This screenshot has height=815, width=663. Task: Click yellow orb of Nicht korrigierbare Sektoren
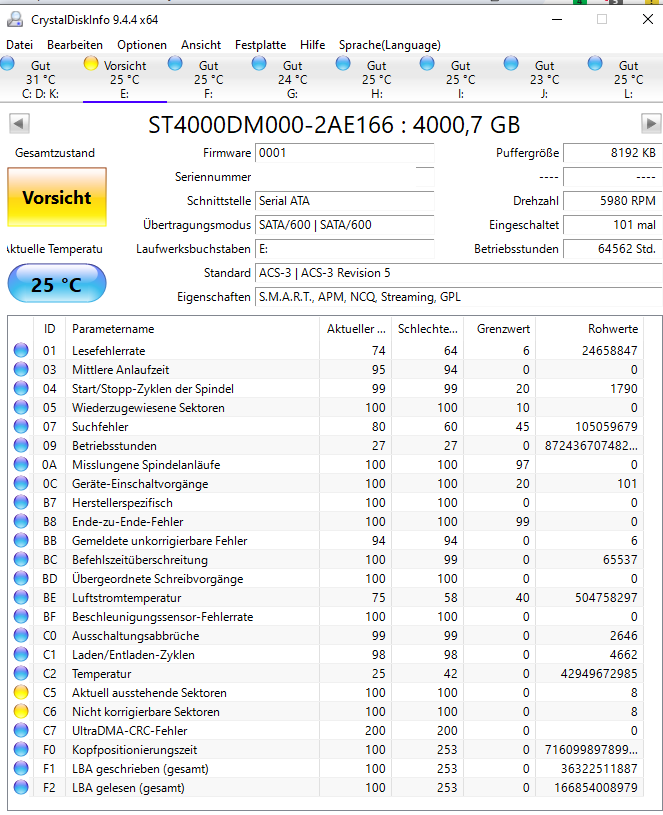[21, 712]
